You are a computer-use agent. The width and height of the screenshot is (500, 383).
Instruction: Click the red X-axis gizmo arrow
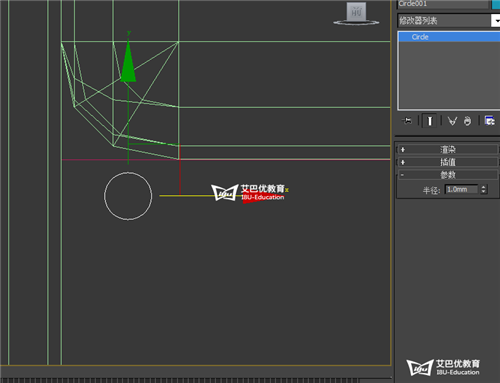[x=263, y=198]
